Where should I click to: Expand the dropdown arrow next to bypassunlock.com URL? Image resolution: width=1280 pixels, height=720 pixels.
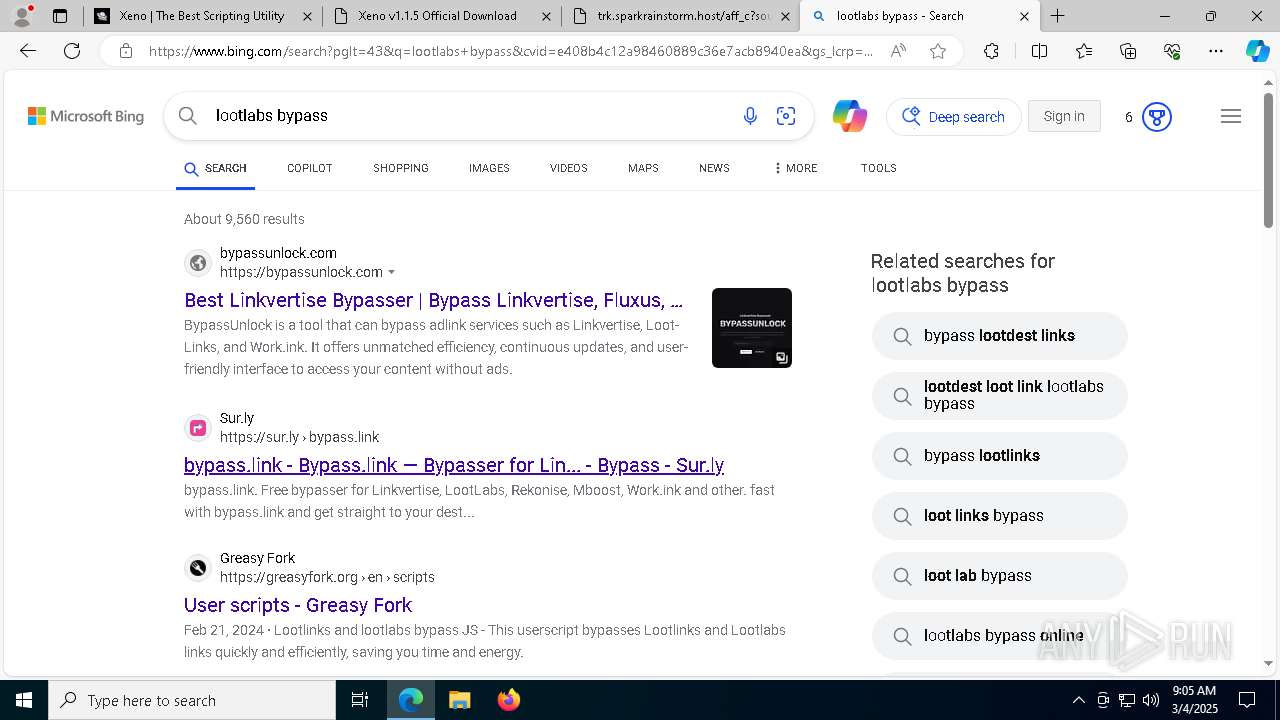click(391, 273)
